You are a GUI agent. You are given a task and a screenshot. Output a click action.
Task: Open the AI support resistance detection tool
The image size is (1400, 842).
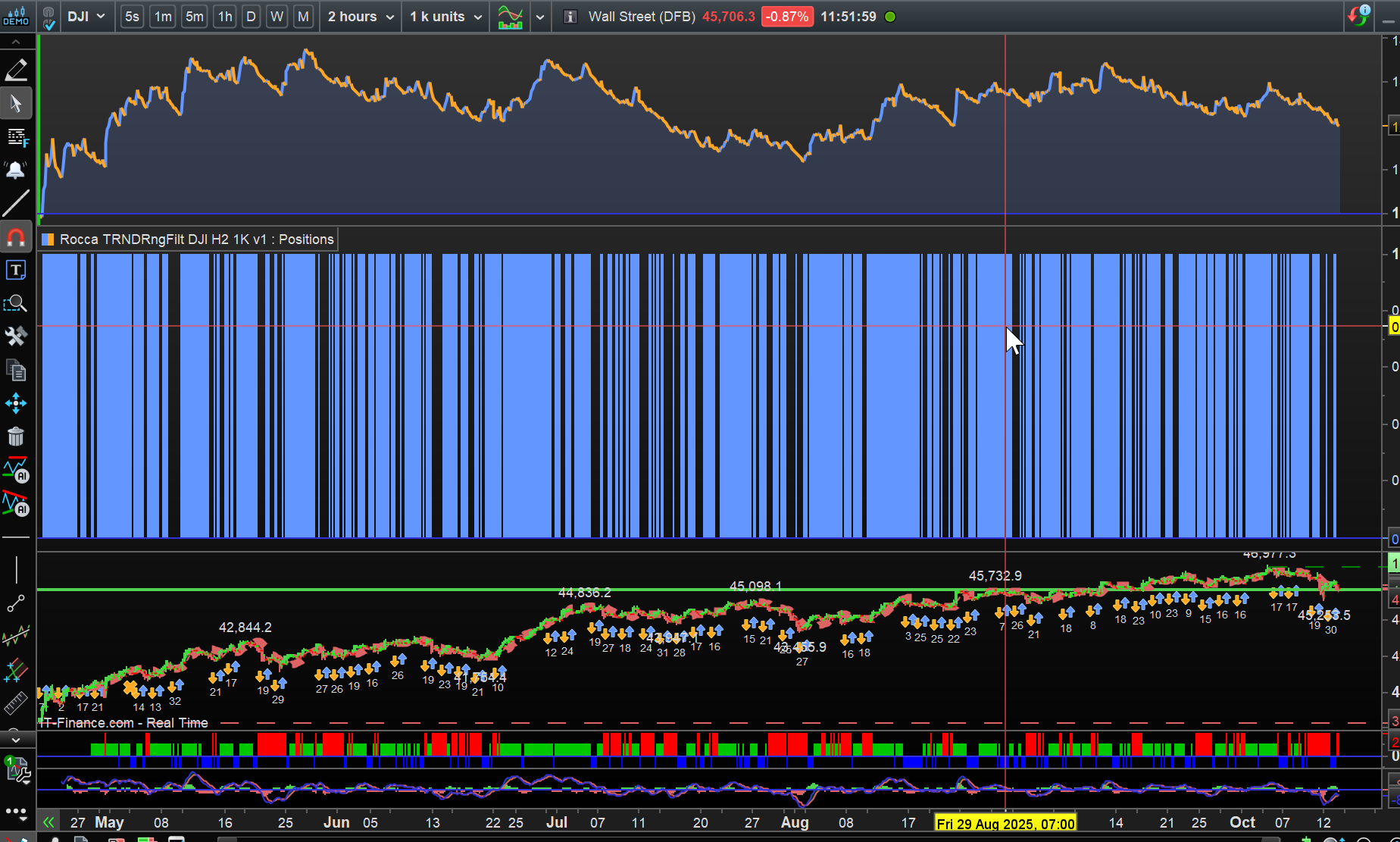pyautogui.click(x=16, y=470)
